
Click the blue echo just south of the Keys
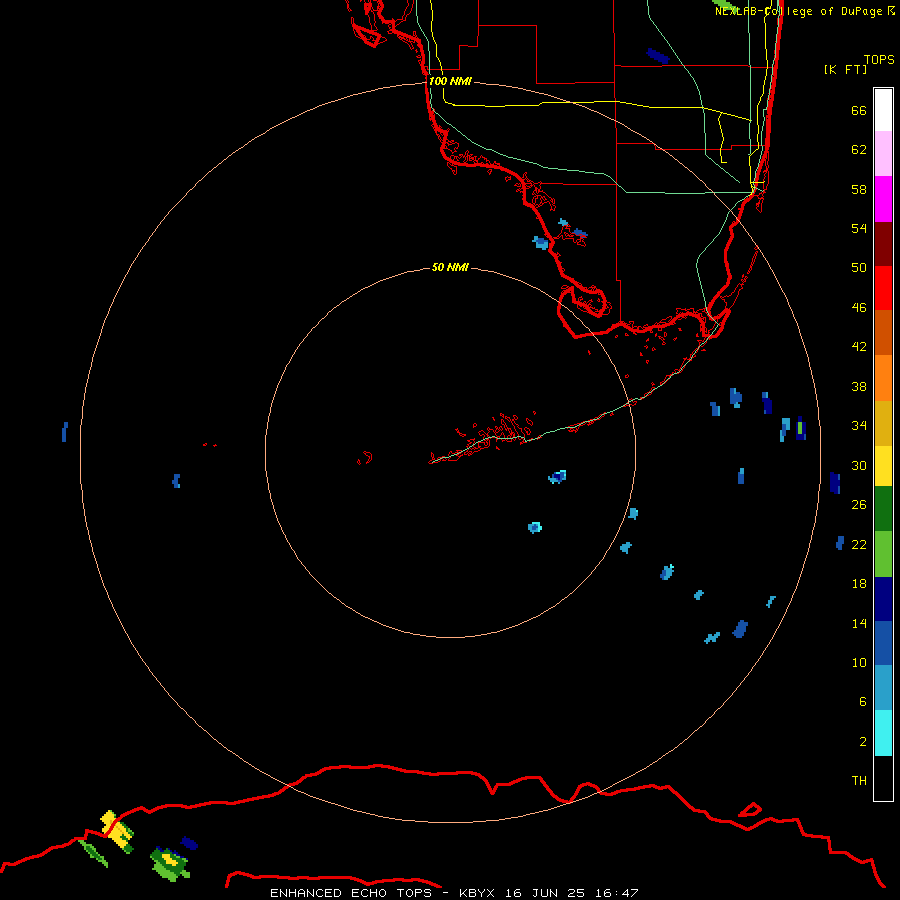tap(557, 476)
